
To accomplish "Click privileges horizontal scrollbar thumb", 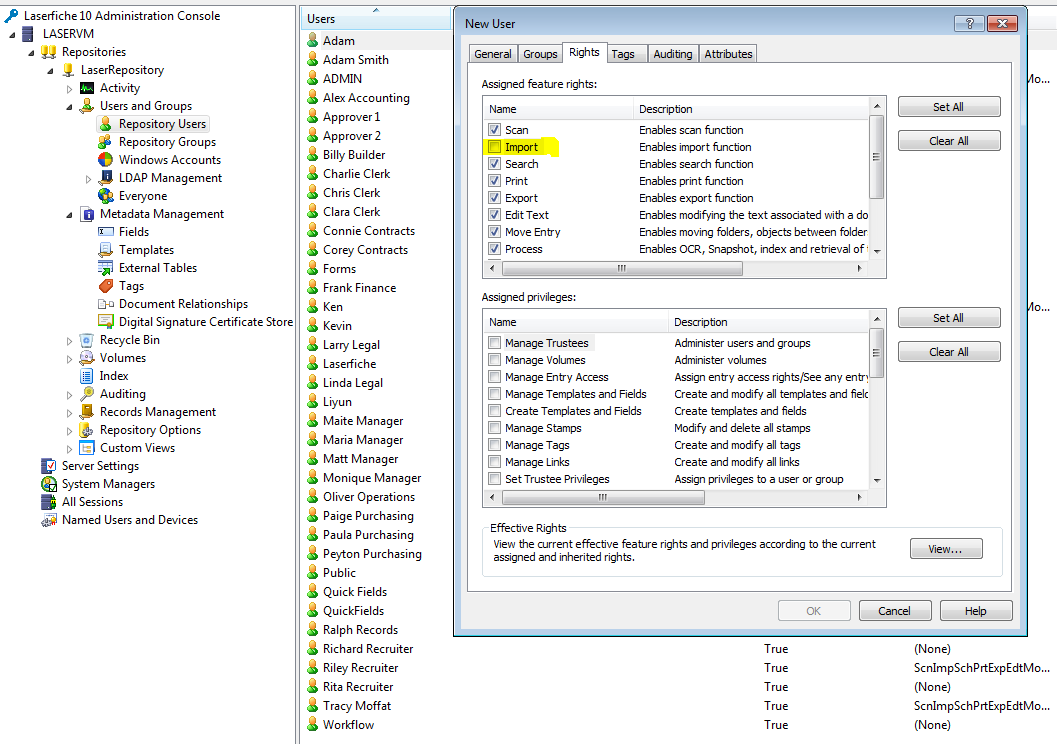I will (x=603, y=497).
